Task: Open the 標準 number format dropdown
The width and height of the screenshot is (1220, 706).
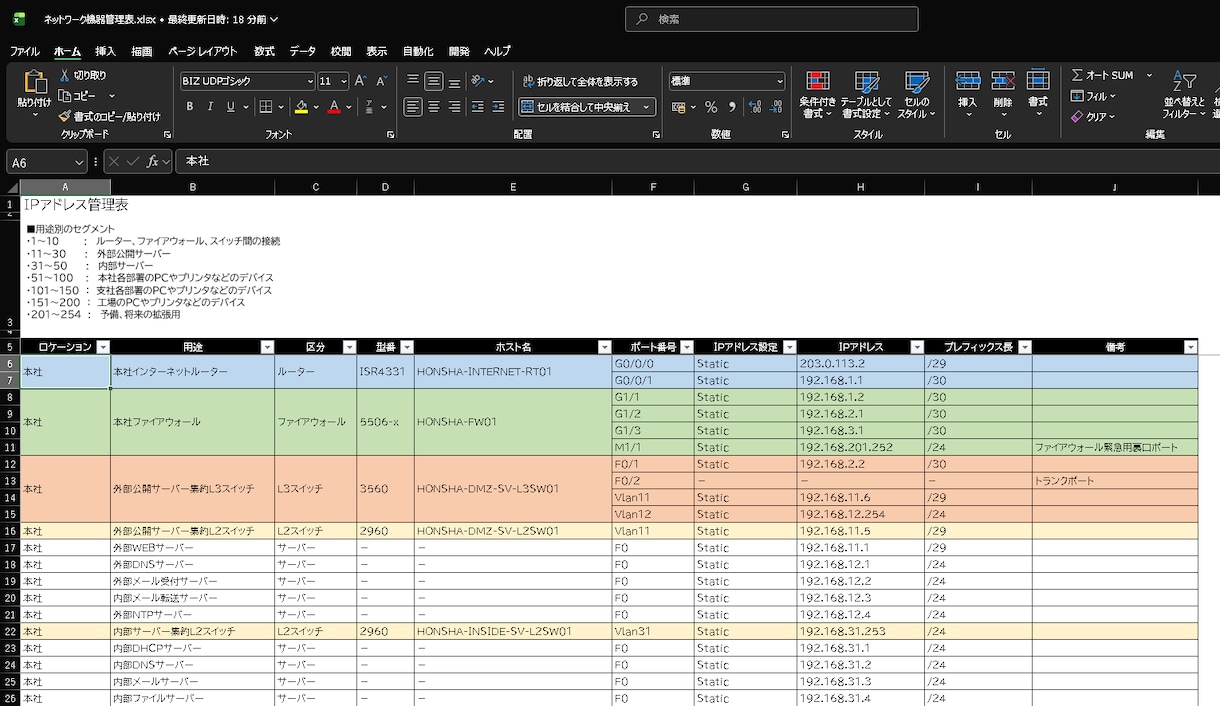Action: 779,81
